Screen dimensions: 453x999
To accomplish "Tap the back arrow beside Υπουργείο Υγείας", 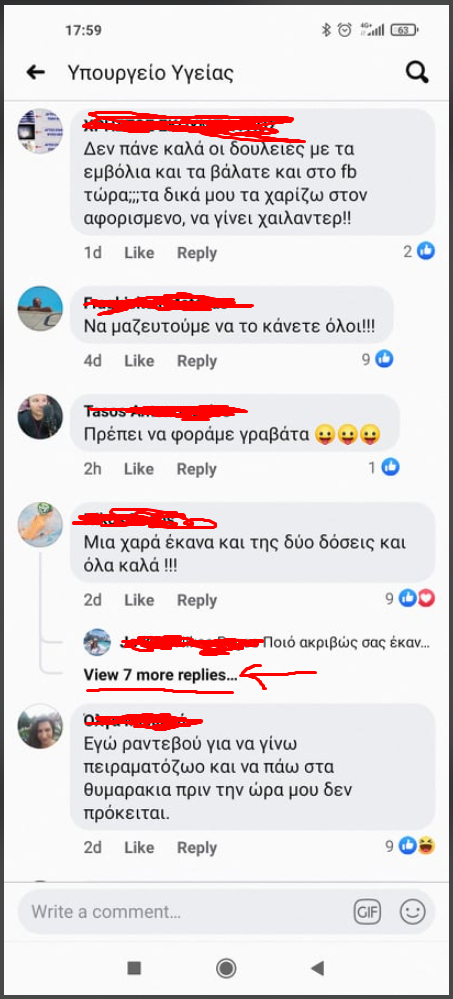I will tap(36, 73).
